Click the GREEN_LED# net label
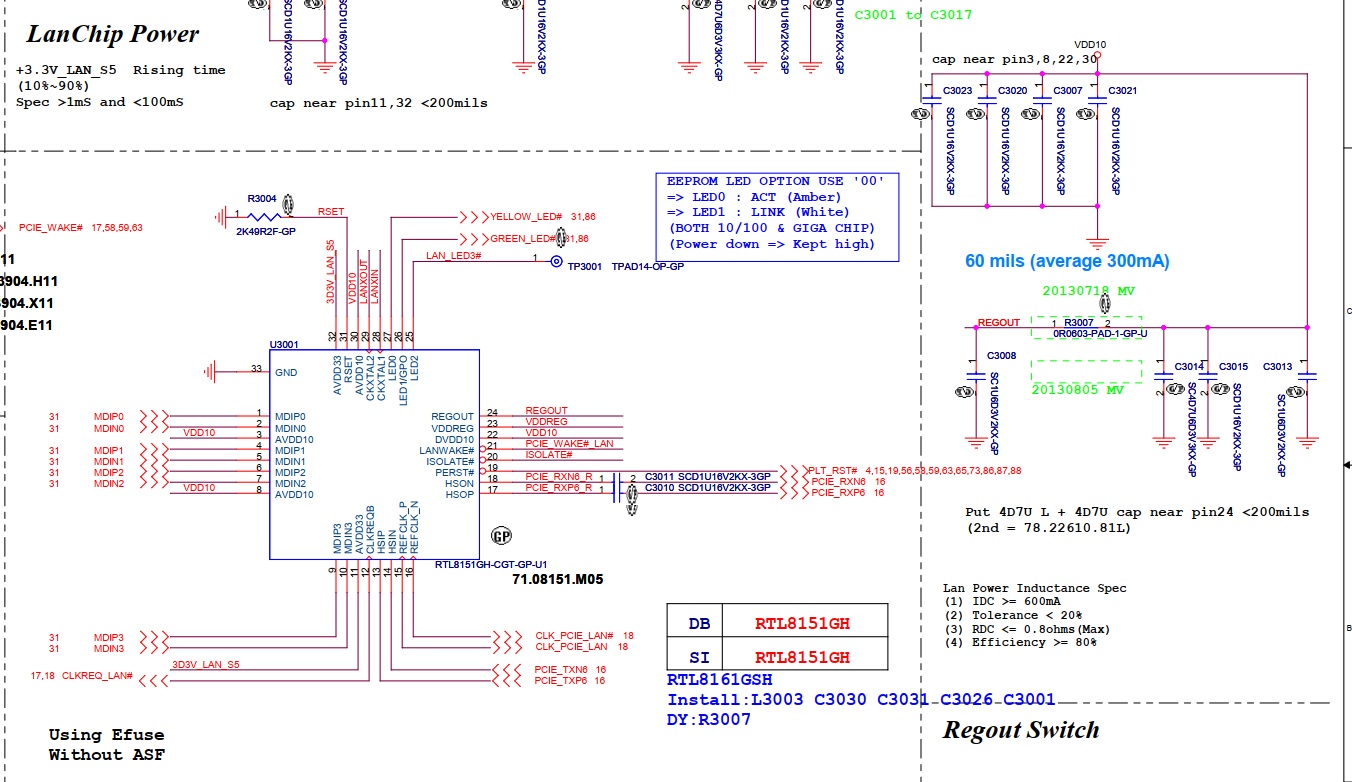 click(x=523, y=239)
